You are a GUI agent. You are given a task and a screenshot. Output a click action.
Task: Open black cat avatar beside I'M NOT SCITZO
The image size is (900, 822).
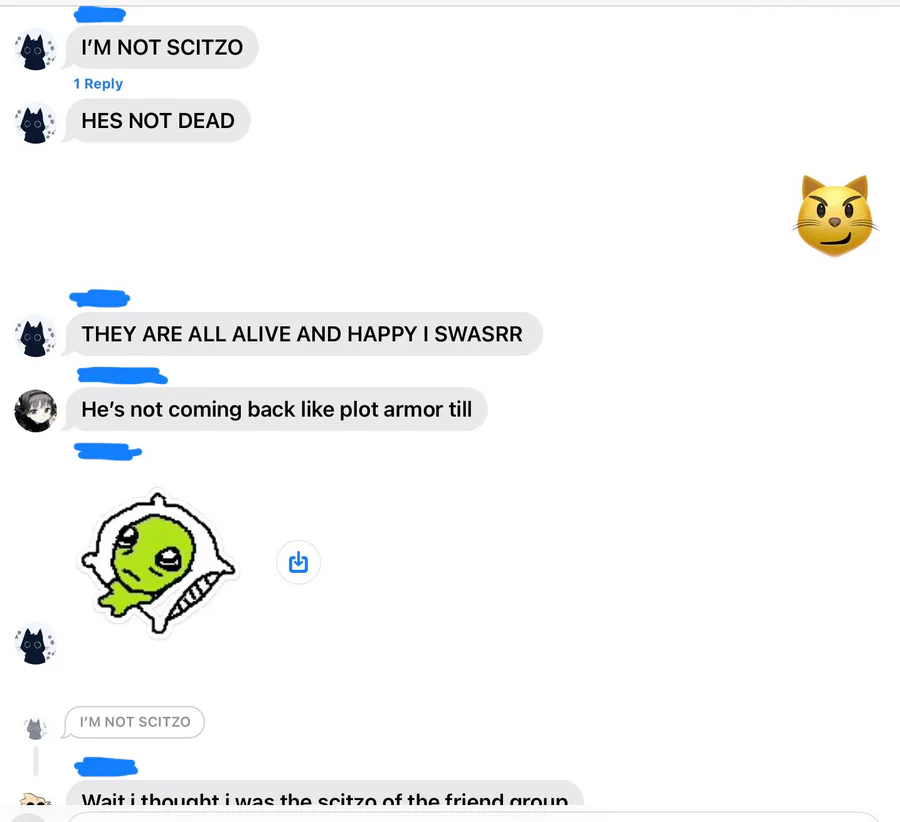(x=36, y=51)
